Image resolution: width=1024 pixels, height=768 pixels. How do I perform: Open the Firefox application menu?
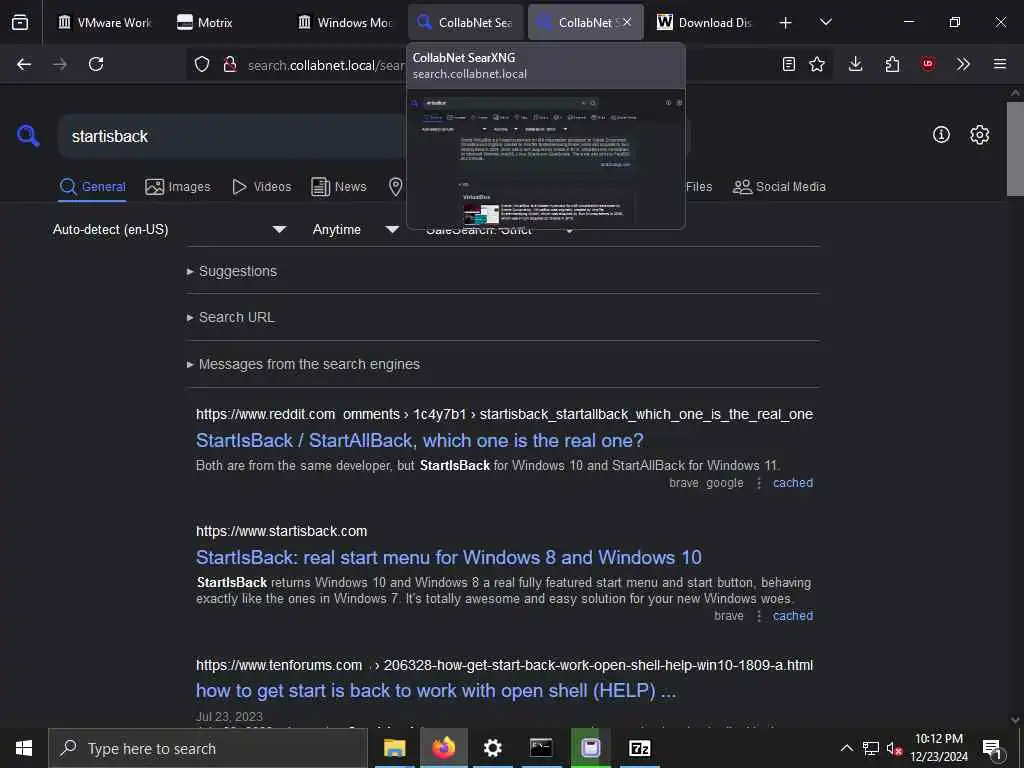click(1000, 64)
